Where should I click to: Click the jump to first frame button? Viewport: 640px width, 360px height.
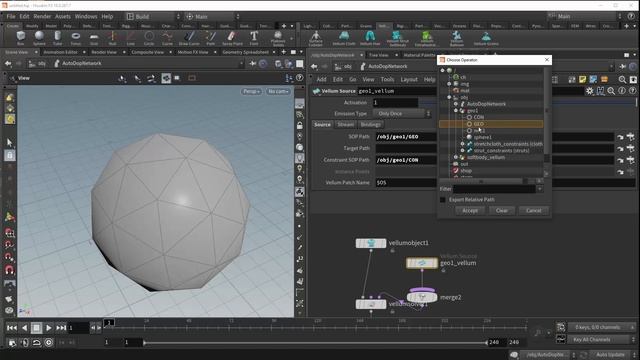12,328
